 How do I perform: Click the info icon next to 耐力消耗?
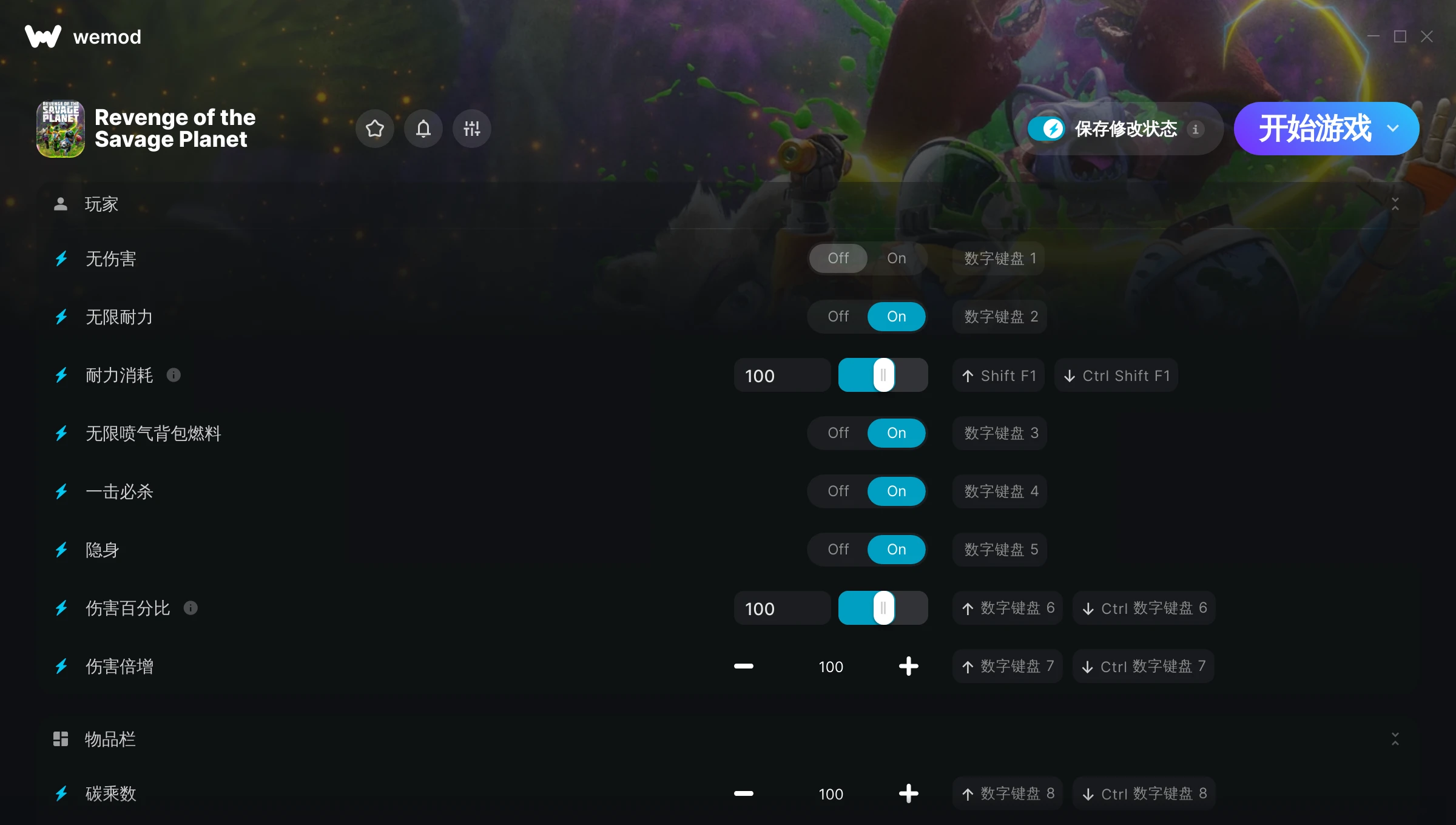pos(174,375)
